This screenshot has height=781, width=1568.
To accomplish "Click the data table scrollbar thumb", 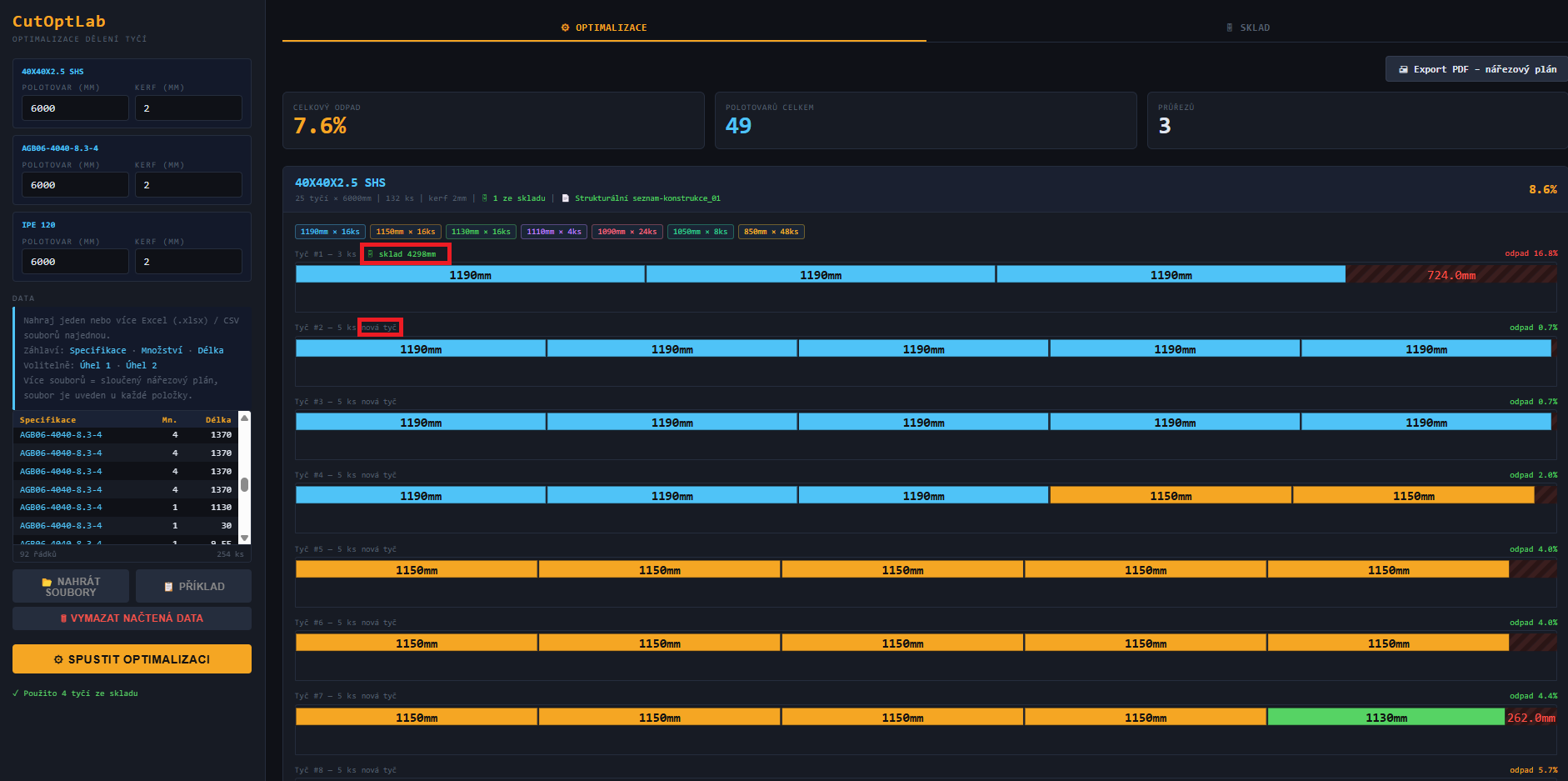I will (x=244, y=484).
